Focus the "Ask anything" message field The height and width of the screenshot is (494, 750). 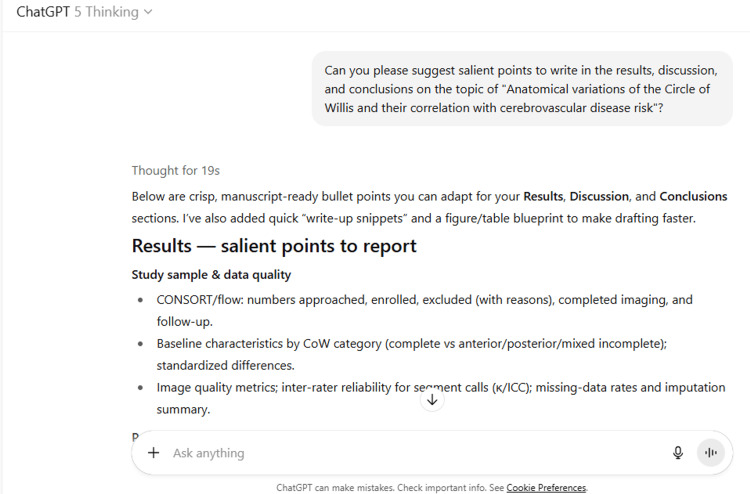(416, 453)
